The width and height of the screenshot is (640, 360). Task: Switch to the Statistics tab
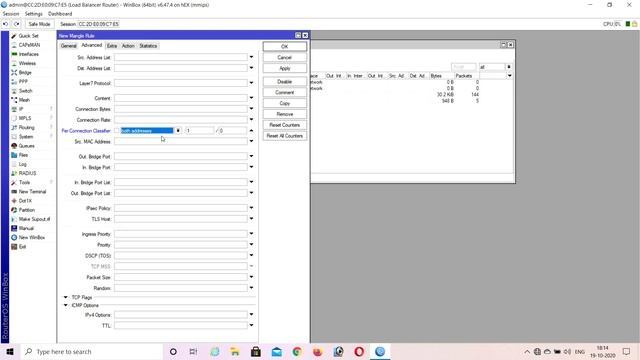click(148, 46)
